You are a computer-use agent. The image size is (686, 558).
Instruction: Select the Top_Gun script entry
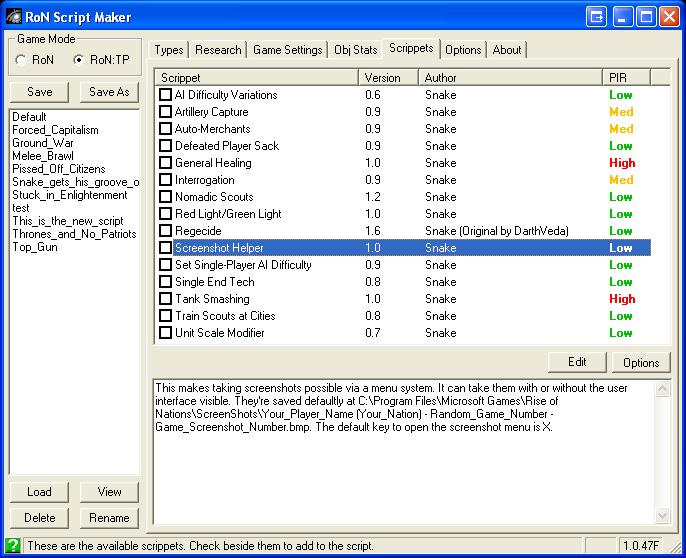point(35,247)
